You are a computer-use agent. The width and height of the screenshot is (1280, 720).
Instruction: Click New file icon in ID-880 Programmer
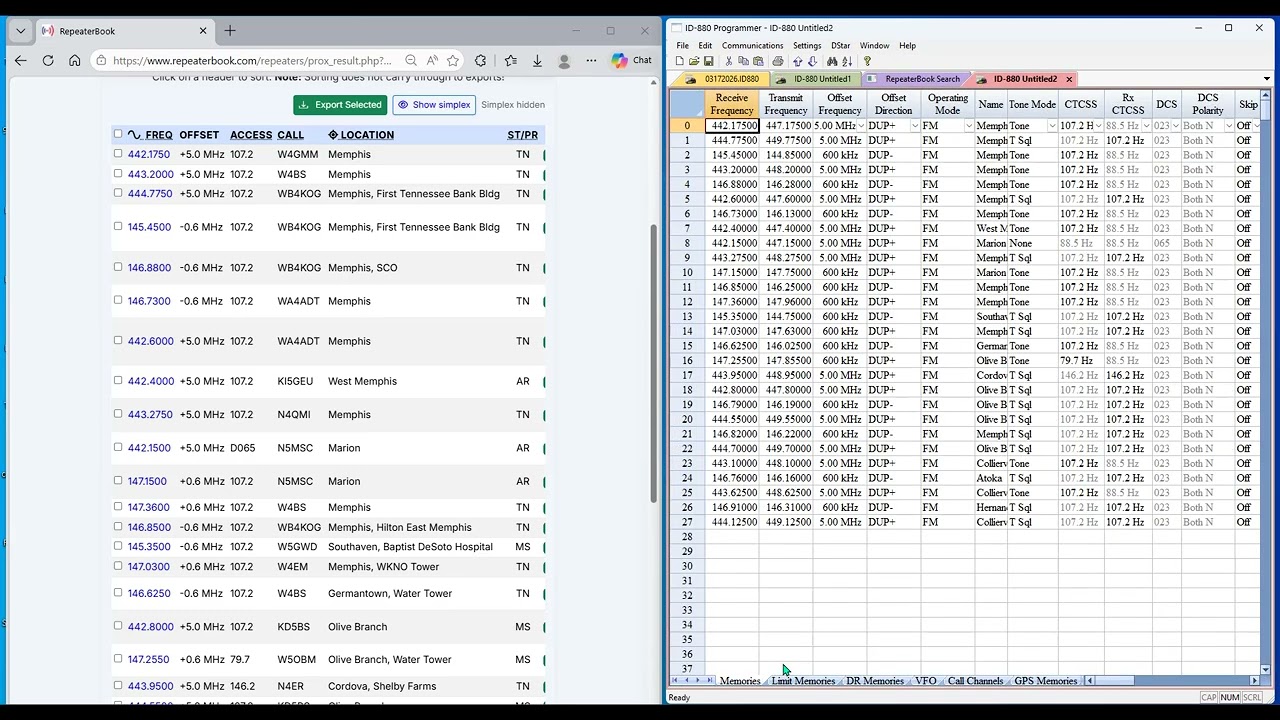coord(680,61)
